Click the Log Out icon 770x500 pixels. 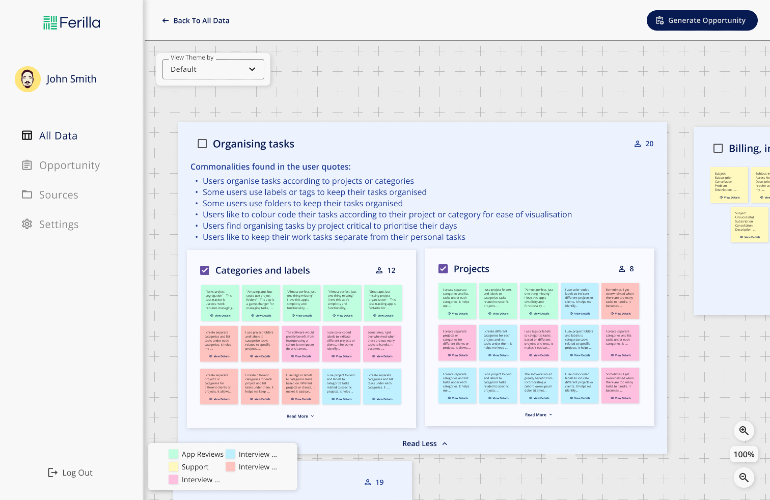click(52, 472)
